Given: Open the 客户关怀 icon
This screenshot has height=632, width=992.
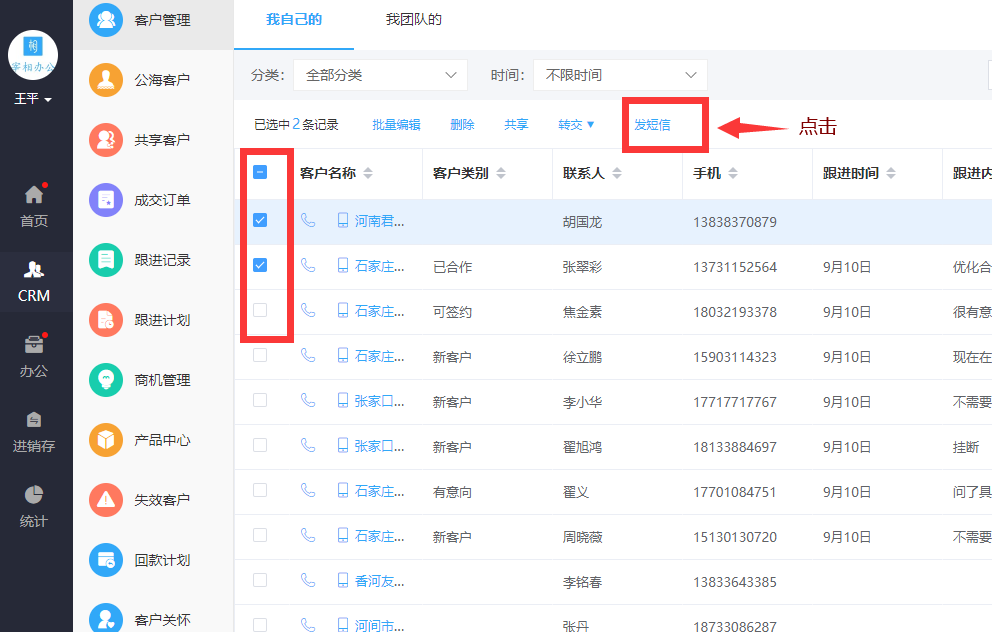Looking at the screenshot, I should click(x=106, y=618).
